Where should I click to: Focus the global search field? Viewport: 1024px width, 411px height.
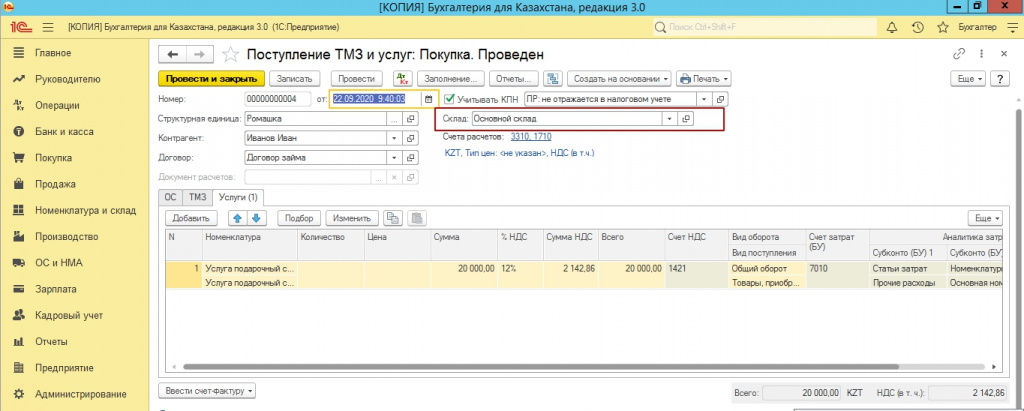point(765,27)
